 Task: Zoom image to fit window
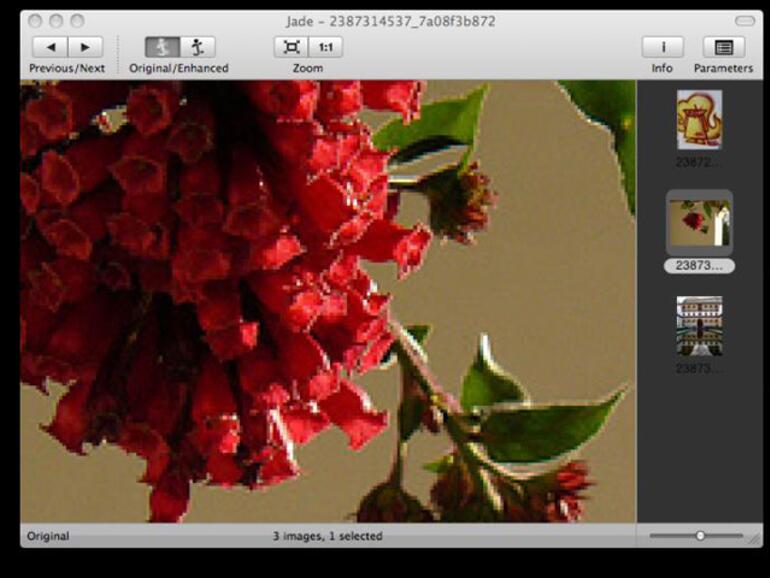pyautogui.click(x=291, y=47)
